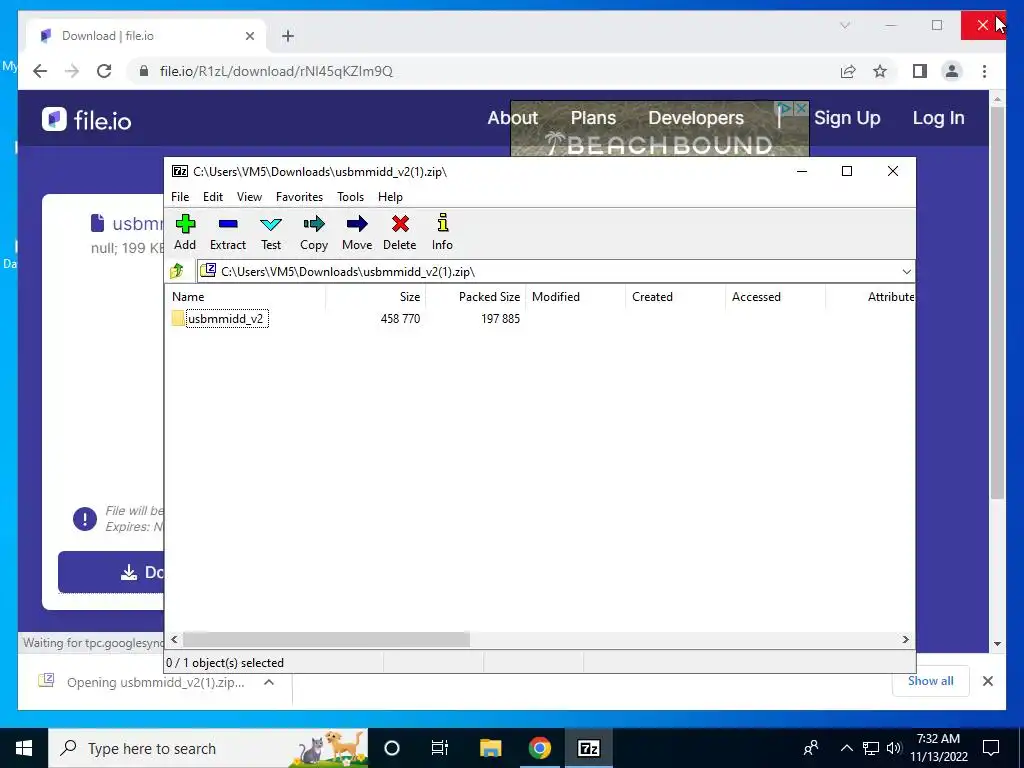Open the Developers link on file.io
This screenshot has width=1024, height=768.
(696, 118)
